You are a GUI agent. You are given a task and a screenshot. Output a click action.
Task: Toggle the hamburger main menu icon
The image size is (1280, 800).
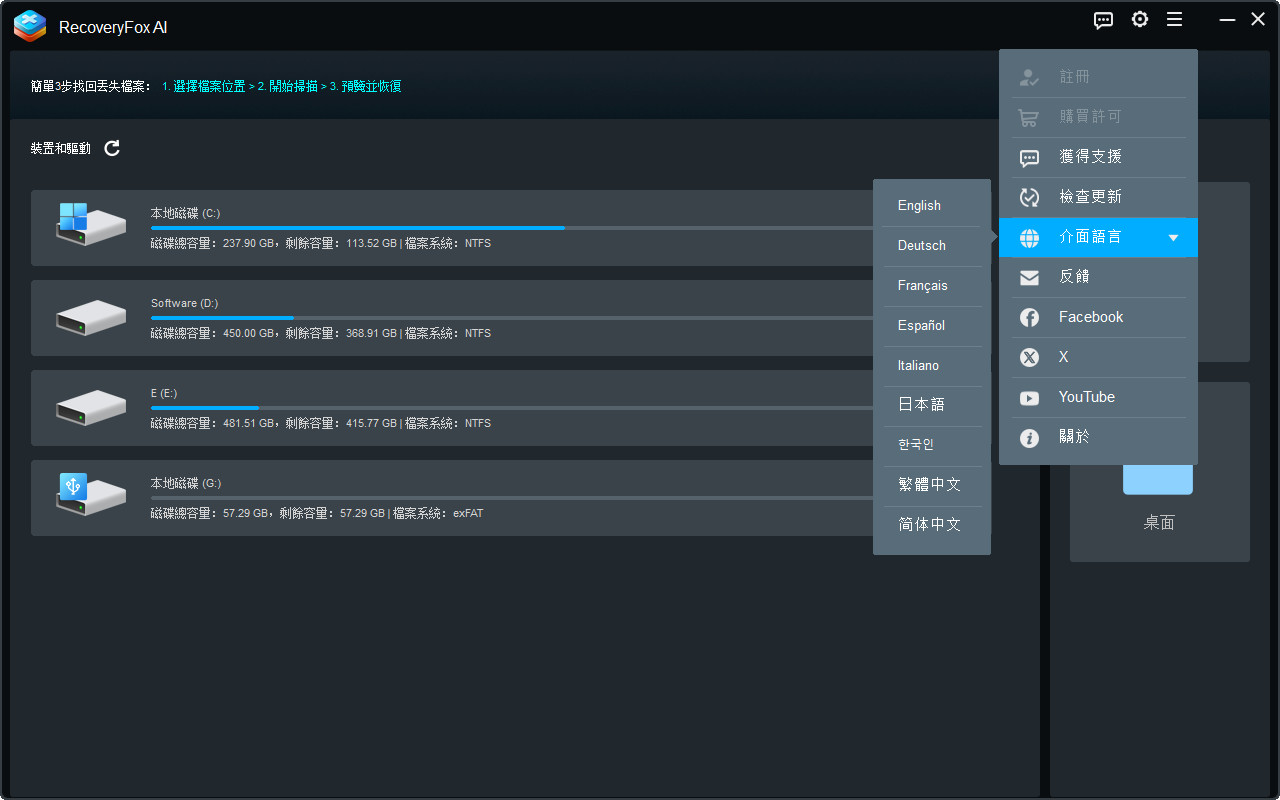coord(1175,20)
